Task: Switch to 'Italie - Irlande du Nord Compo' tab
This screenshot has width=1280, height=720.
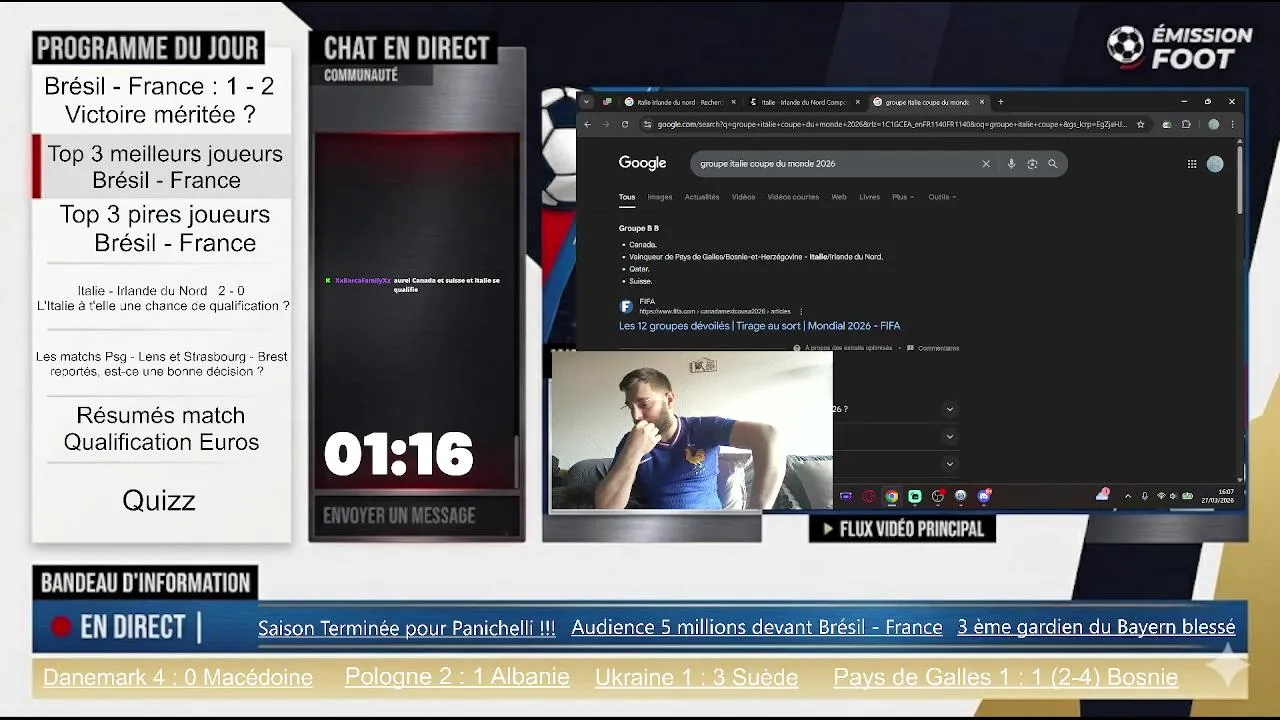Action: (x=803, y=102)
